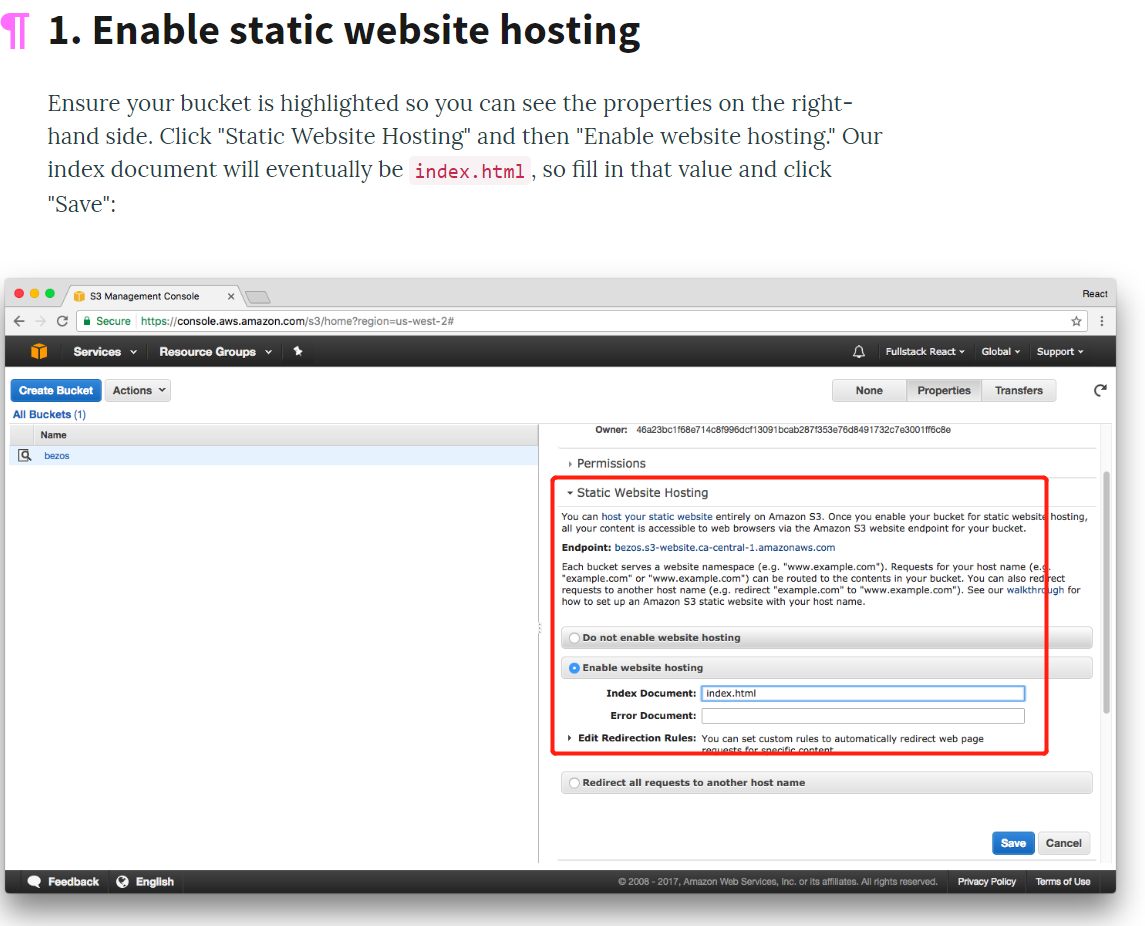Open the browser three-dot menu
1145x926 pixels.
click(x=1102, y=321)
